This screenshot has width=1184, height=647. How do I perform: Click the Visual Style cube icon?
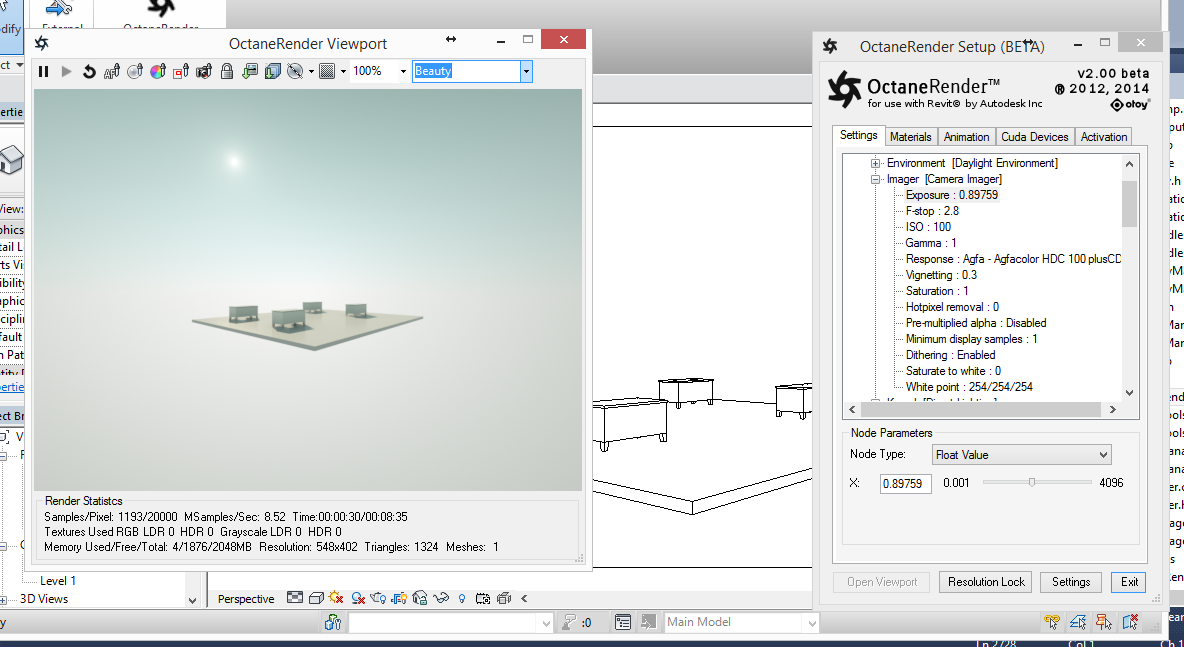[x=316, y=598]
